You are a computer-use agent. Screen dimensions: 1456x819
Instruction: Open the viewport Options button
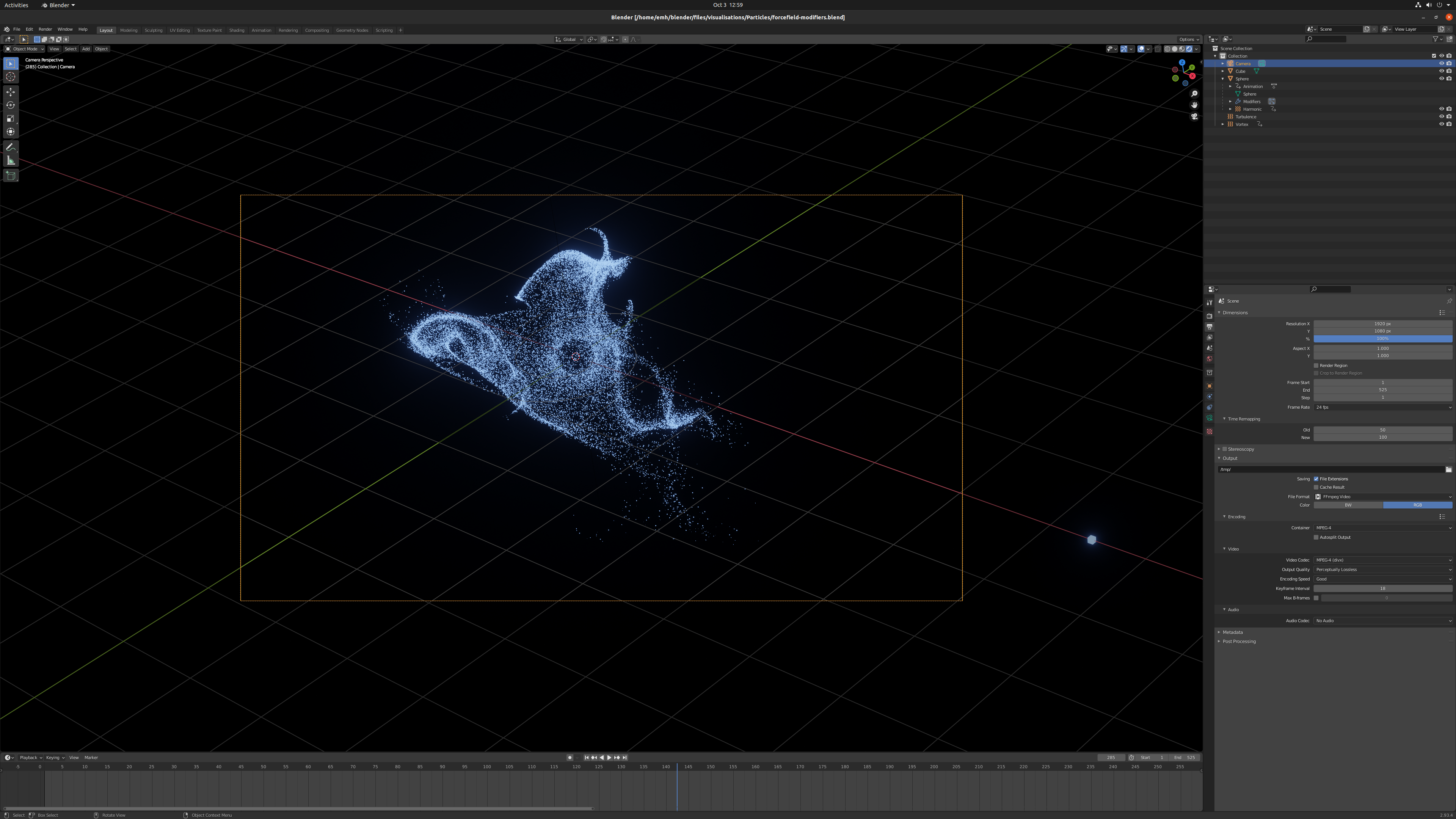pyautogui.click(x=1188, y=39)
